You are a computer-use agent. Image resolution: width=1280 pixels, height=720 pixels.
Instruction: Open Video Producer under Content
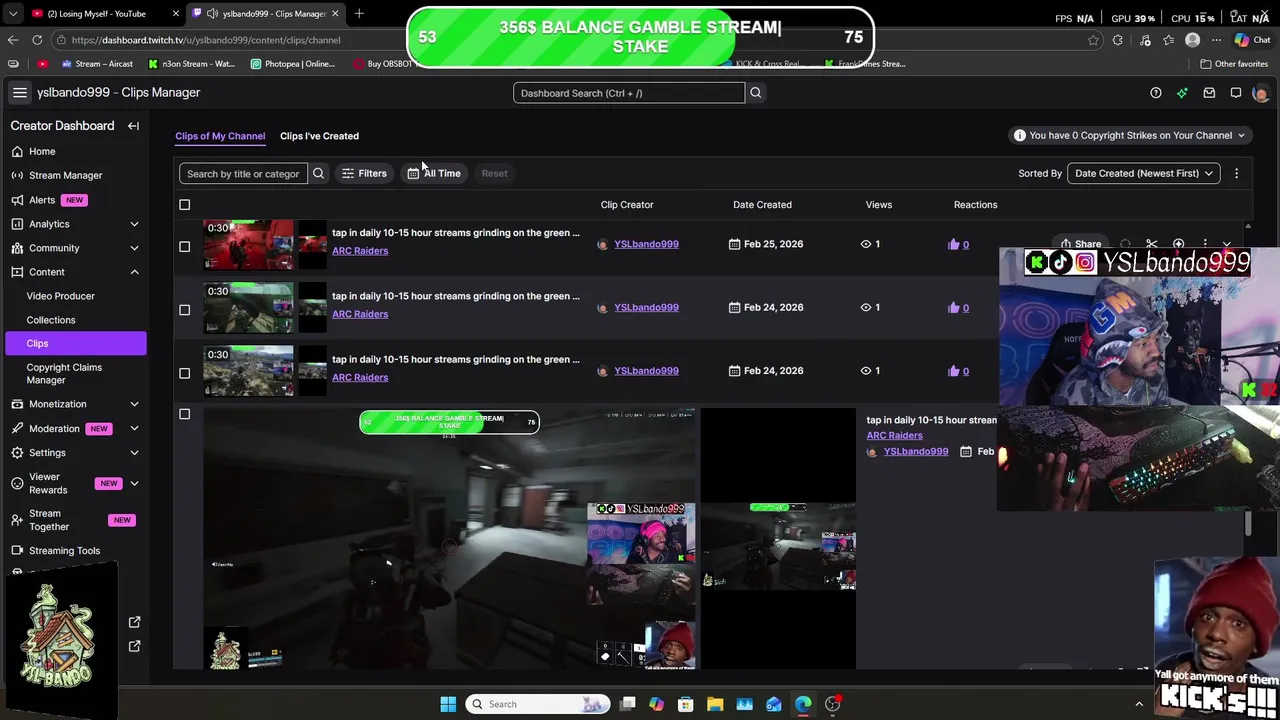pyautogui.click(x=61, y=296)
